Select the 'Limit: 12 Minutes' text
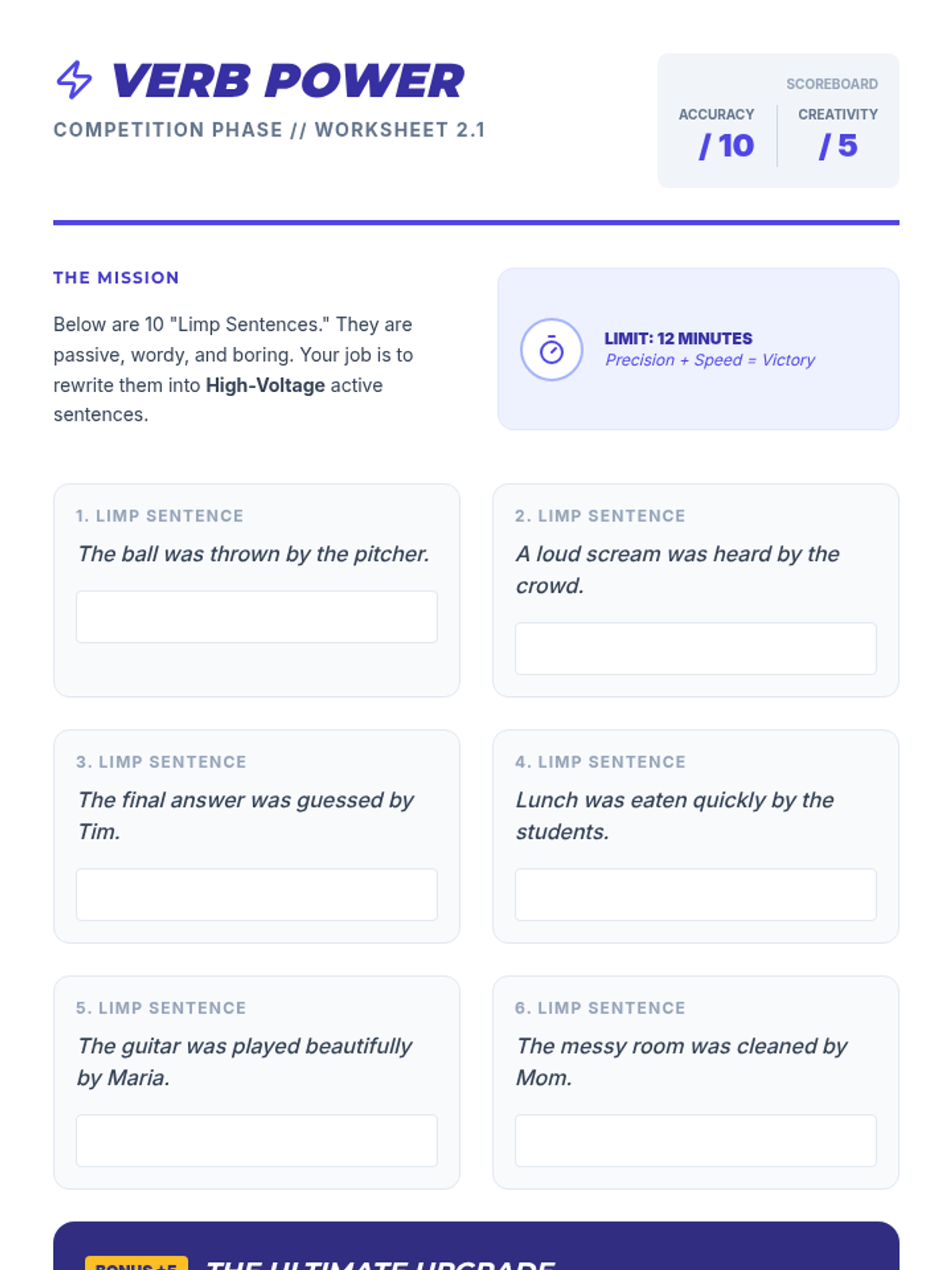Image resolution: width=952 pixels, height=1270 pixels. (x=678, y=339)
